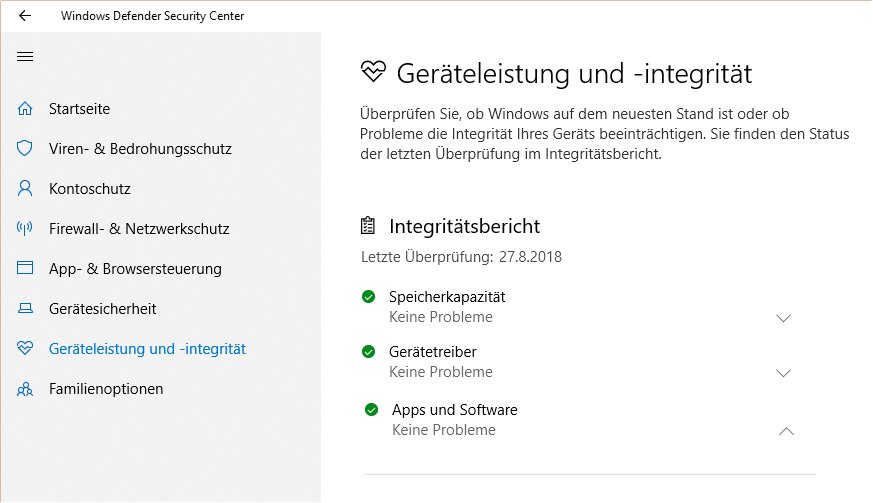Click the Gerätesicherheit laptop icon

pos(25,308)
